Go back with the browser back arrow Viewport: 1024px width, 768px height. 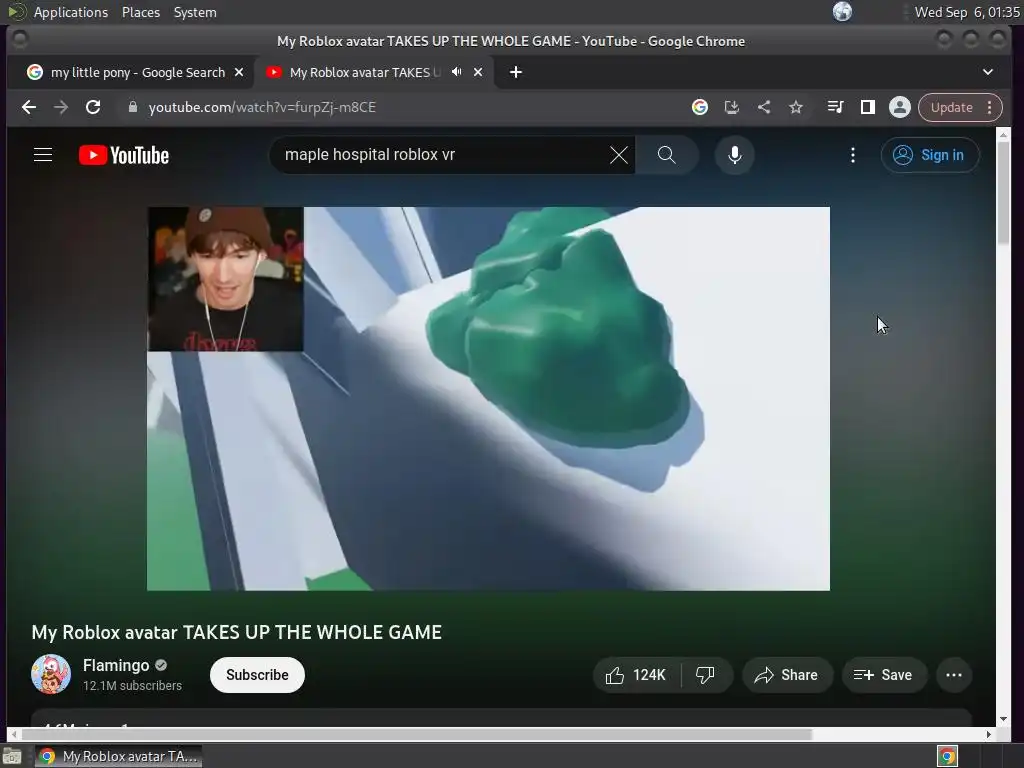[29, 107]
